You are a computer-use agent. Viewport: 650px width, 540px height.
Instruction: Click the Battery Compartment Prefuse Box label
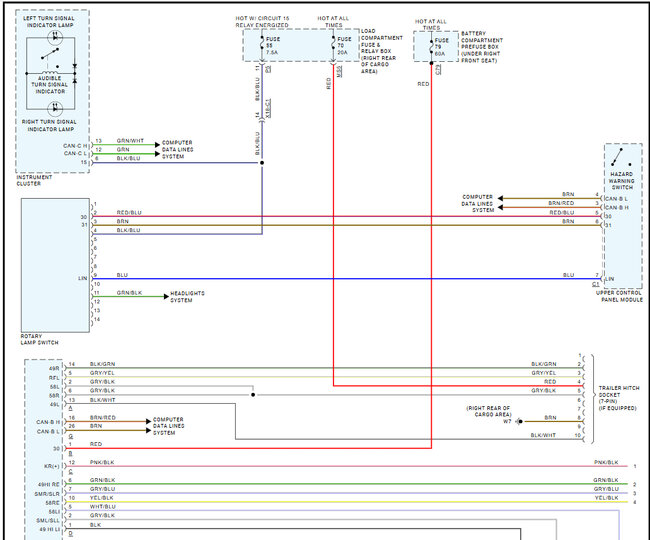[x=482, y=46]
